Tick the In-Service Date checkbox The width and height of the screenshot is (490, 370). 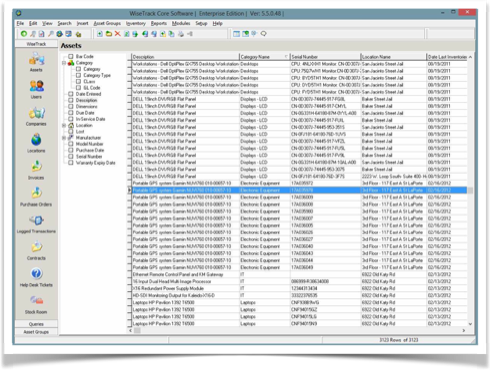[x=71, y=119]
